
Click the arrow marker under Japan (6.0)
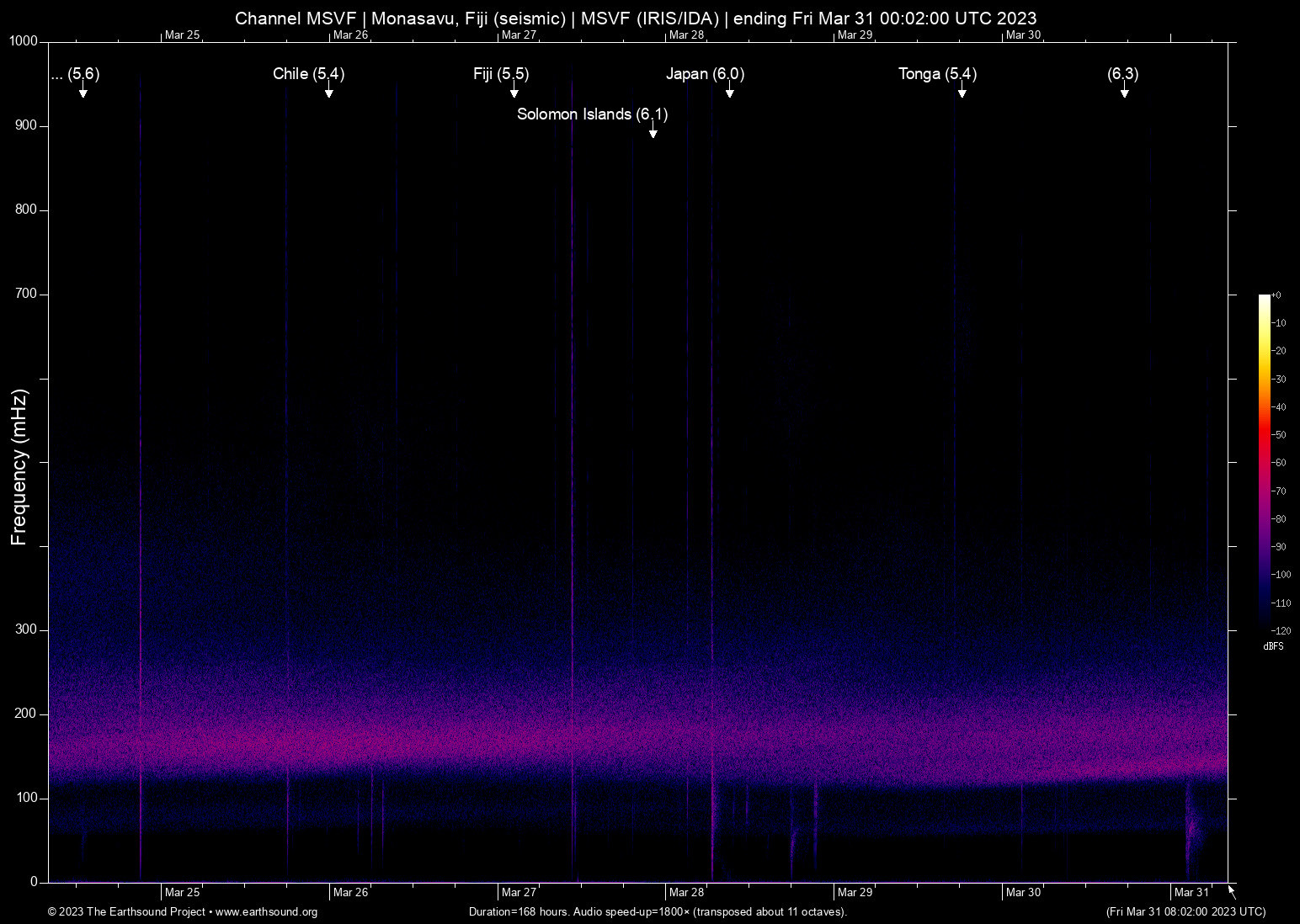point(730,92)
